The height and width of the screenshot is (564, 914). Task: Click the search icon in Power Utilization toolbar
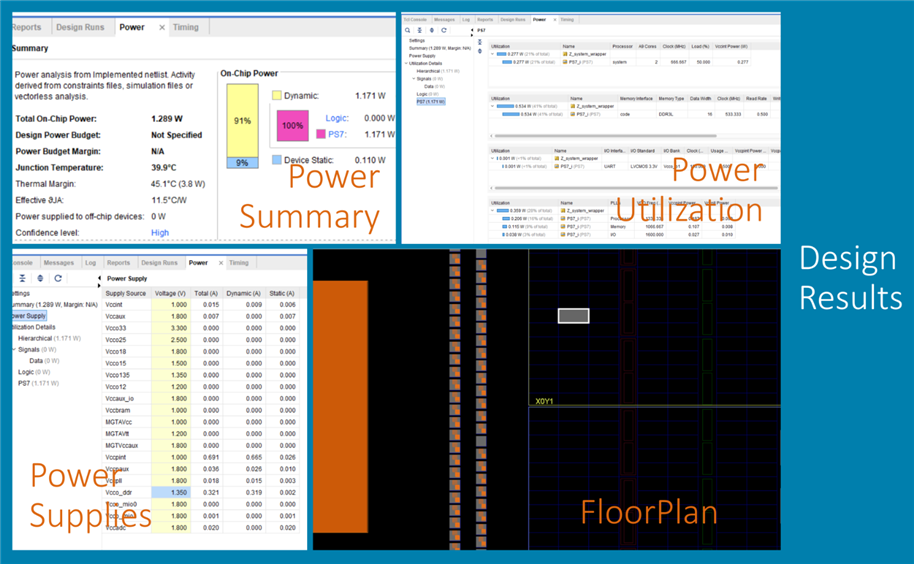(x=408, y=31)
